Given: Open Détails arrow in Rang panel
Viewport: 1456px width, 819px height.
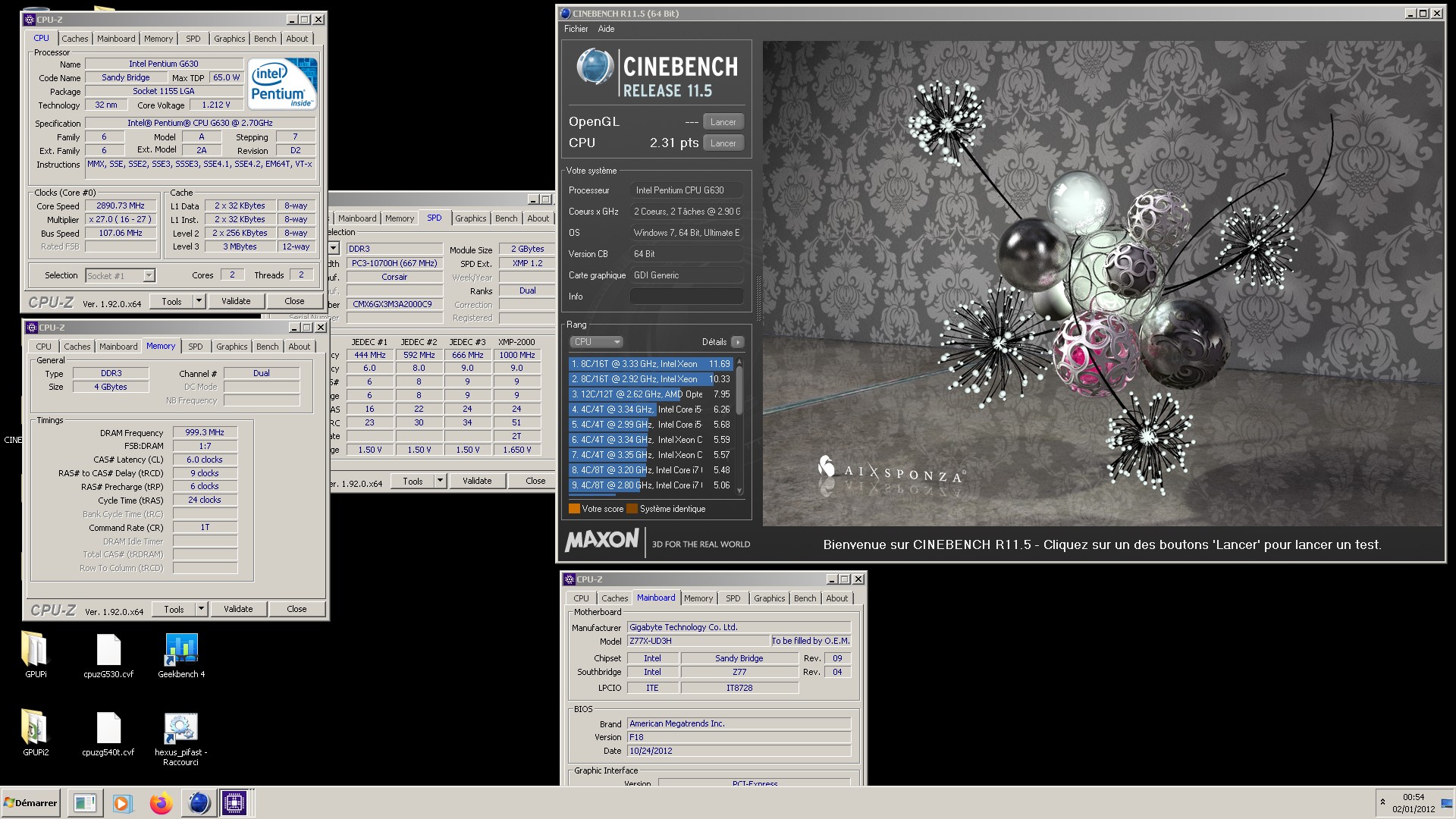Looking at the screenshot, I should (x=737, y=342).
